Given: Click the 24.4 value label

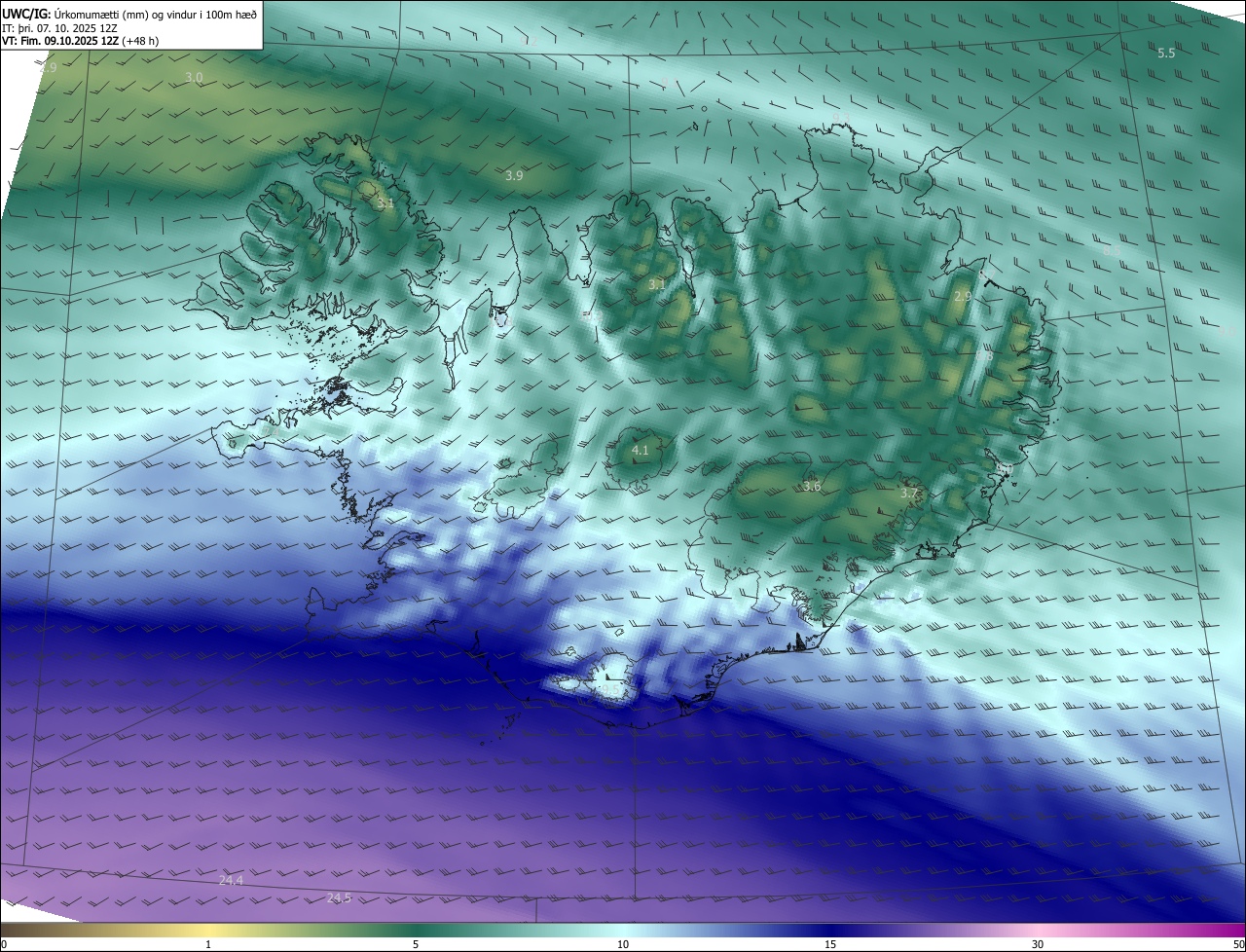Looking at the screenshot, I should [x=231, y=880].
